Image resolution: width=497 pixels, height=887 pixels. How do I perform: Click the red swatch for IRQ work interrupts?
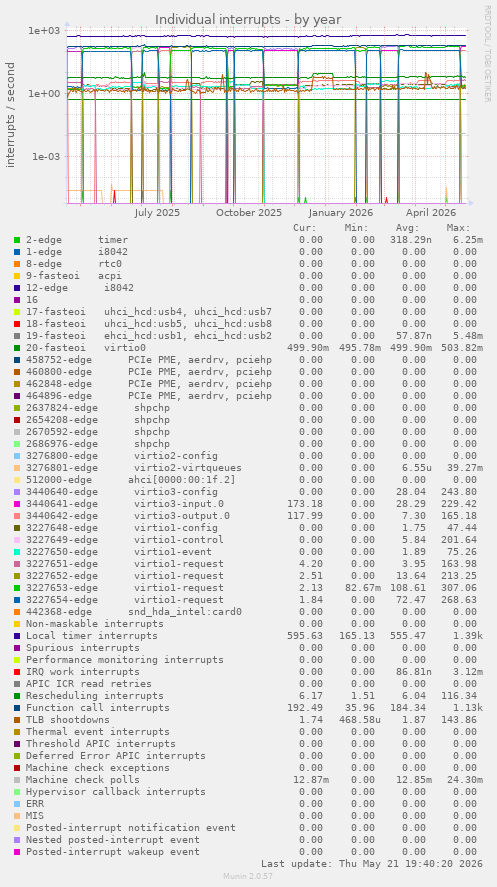(17, 672)
